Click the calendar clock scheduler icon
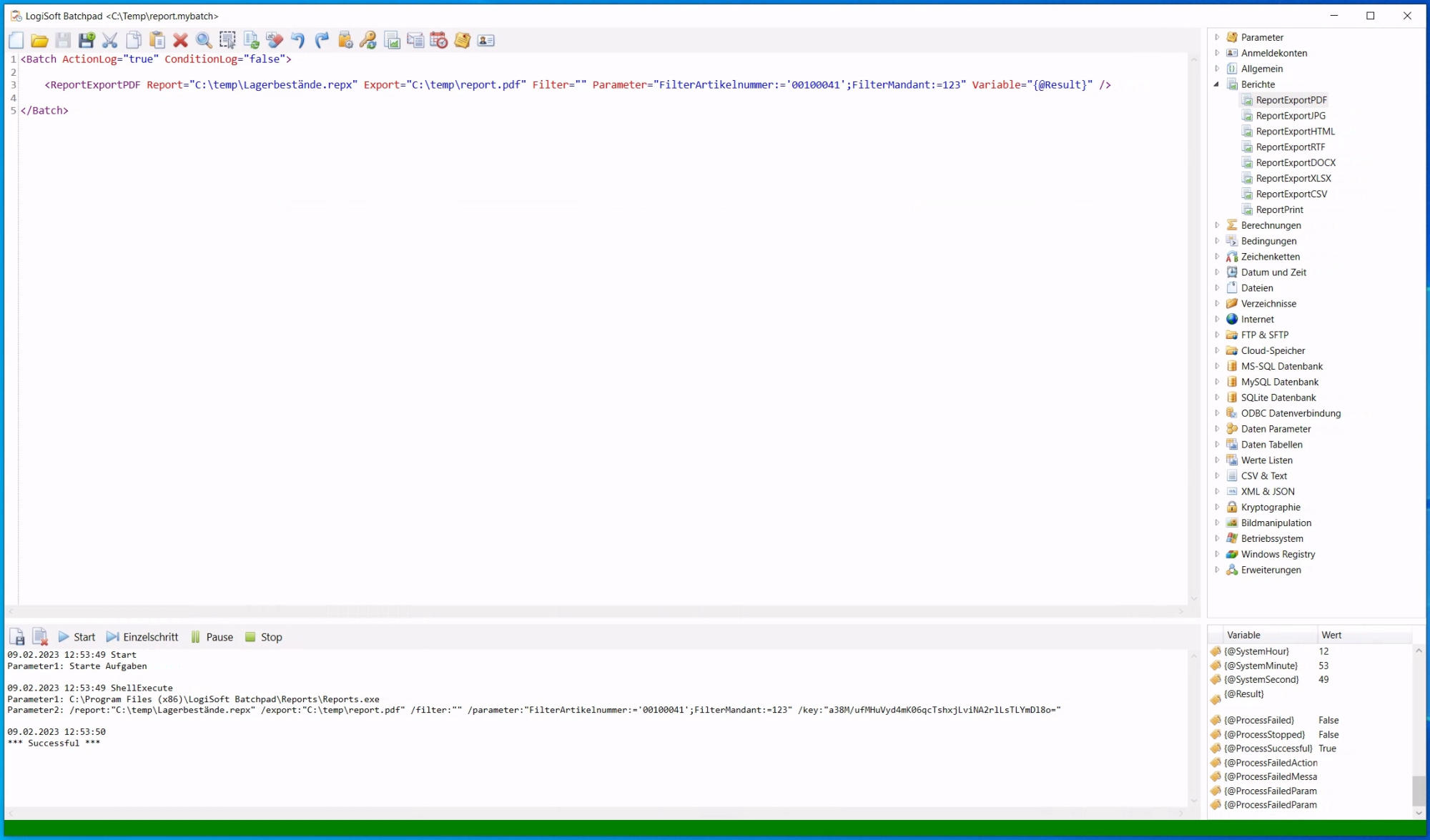The width and height of the screenshot is (1430, 840). coord(438,41)
